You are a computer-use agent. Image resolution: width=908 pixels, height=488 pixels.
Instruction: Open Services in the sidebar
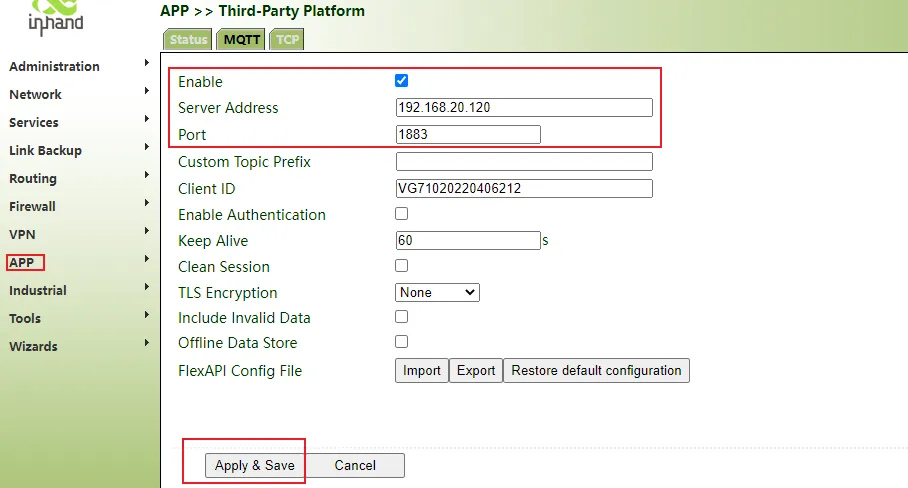pyautogui.click(x=34, y=123)
